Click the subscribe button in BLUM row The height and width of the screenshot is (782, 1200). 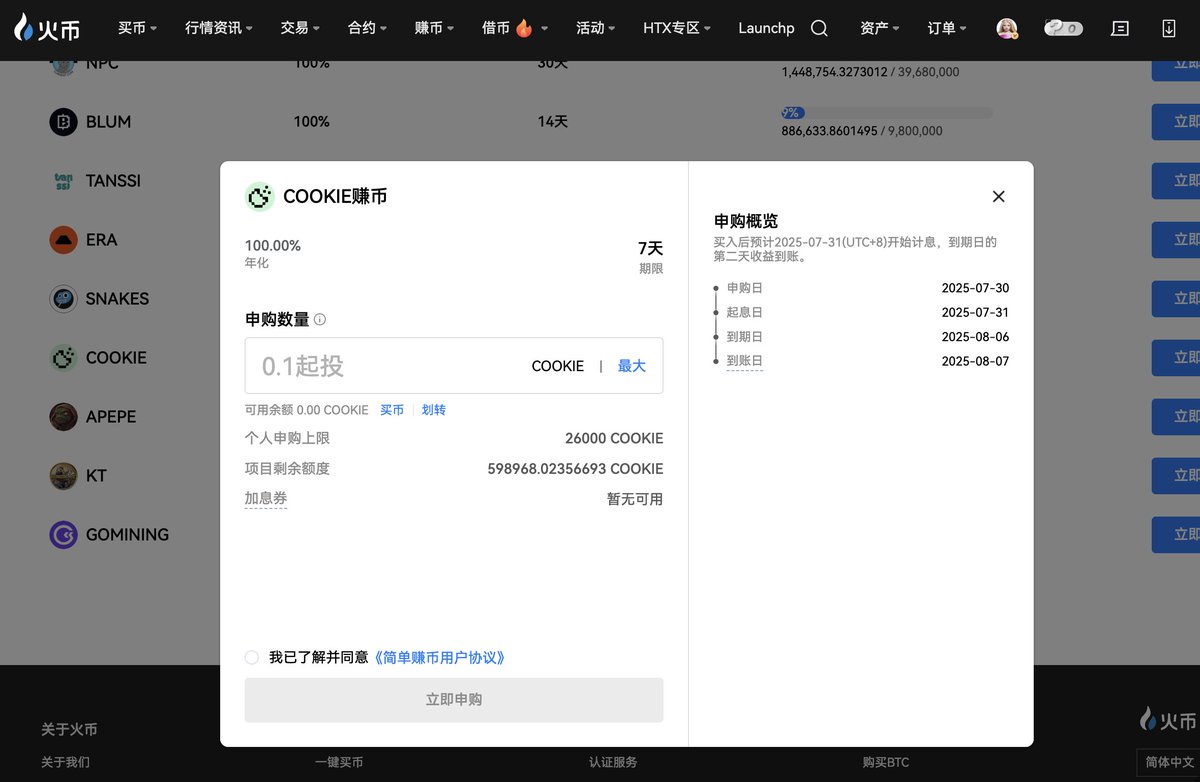1176,122
